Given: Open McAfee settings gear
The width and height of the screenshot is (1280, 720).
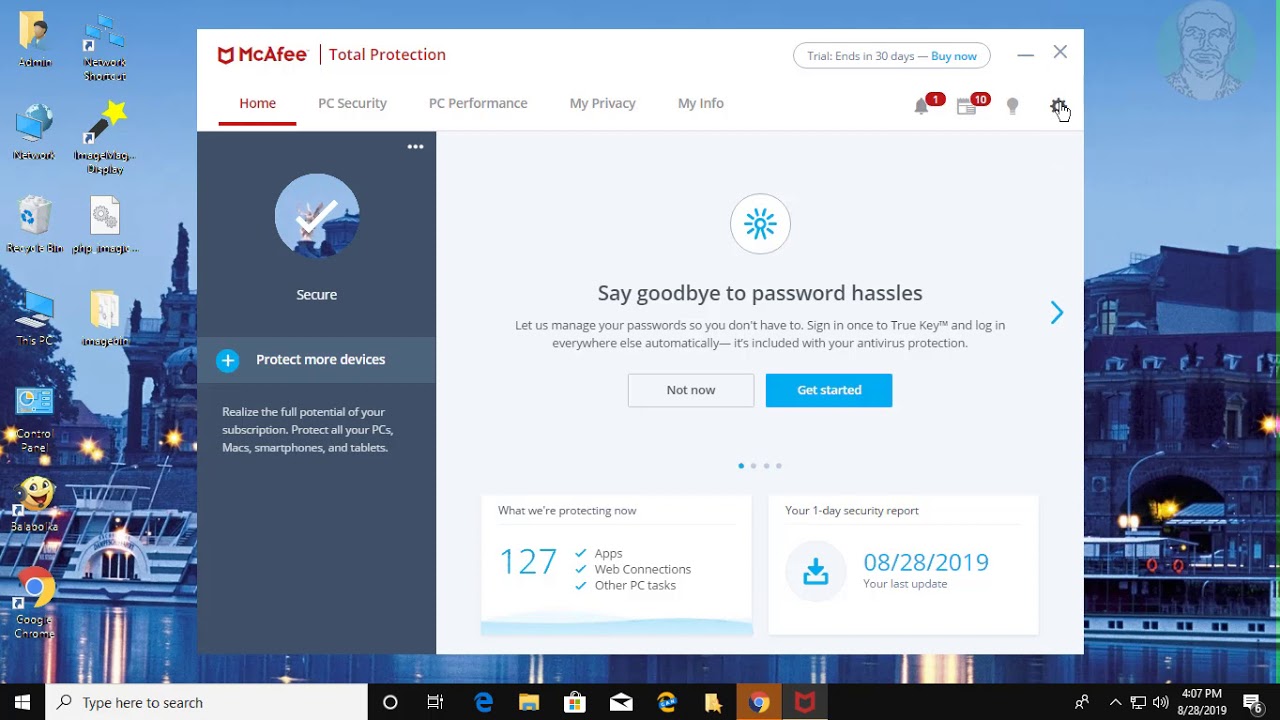Looking at the screenshot, I should (x=1058, y=106).
